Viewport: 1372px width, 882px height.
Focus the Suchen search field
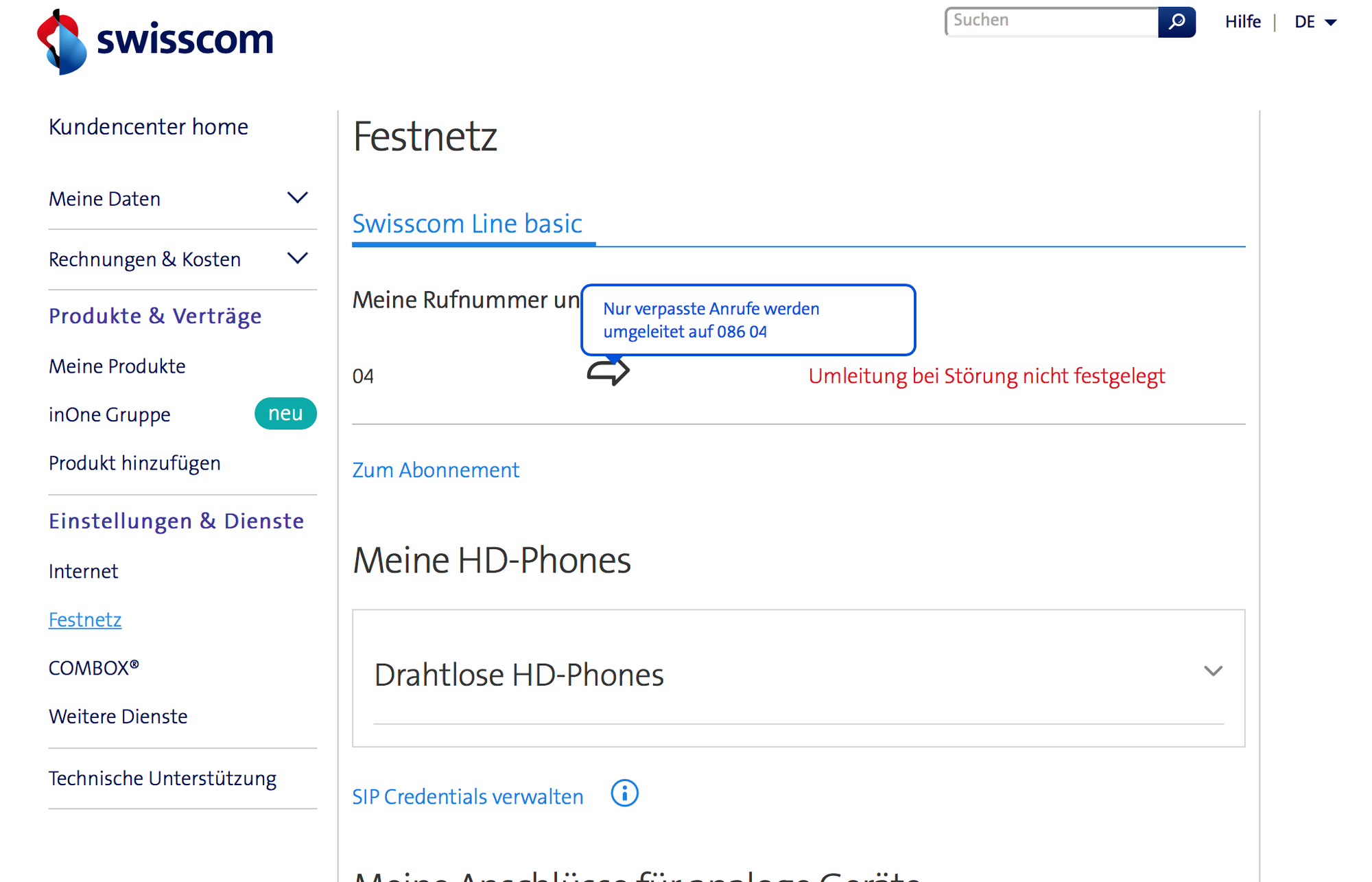[1052, 22]
